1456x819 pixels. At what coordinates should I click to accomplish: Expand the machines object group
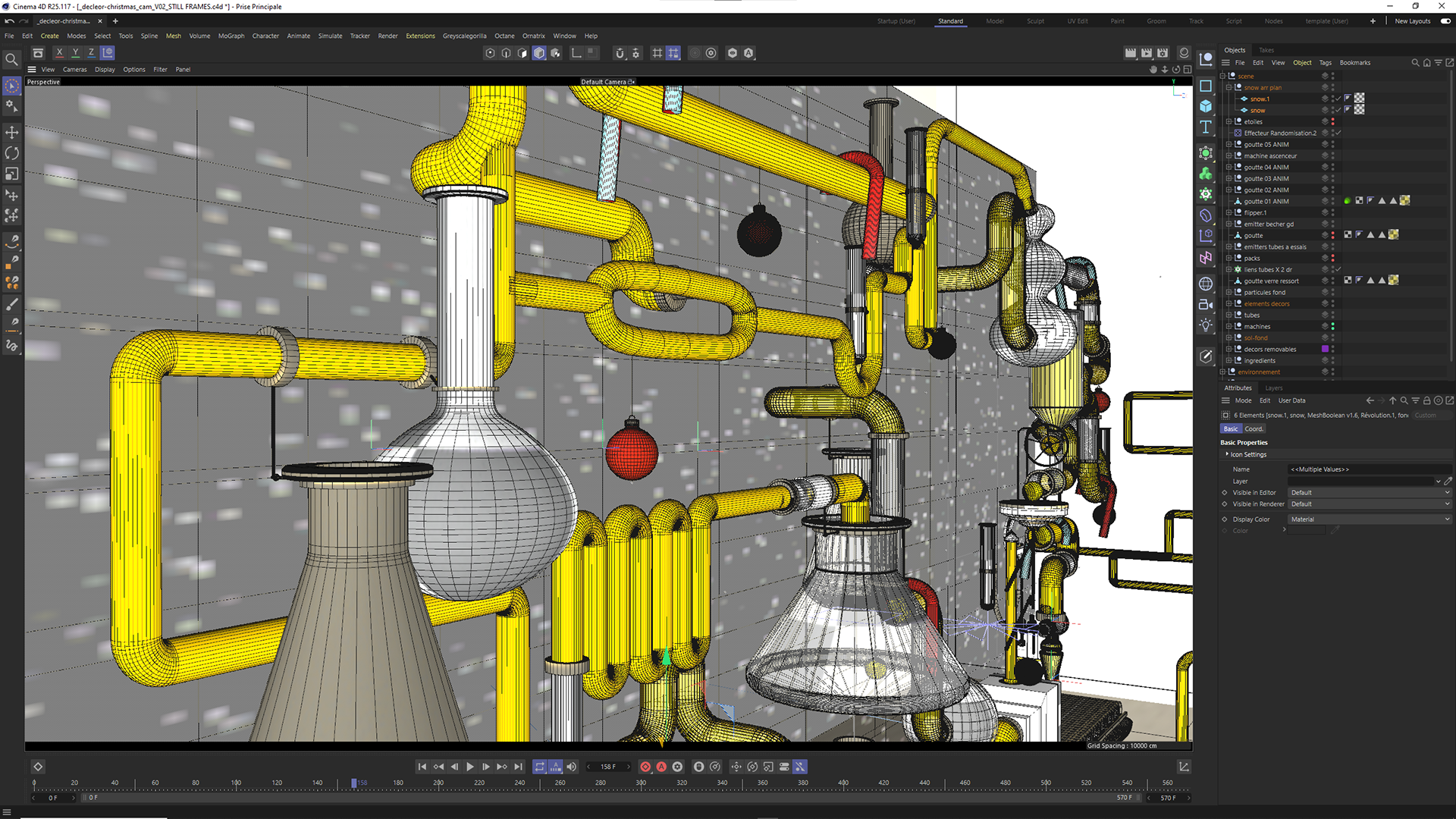coord(1228,327)
